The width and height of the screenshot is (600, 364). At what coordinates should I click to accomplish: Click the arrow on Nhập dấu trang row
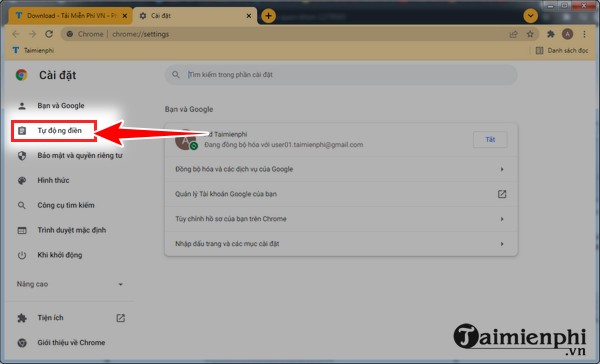[x=502, y=244]
